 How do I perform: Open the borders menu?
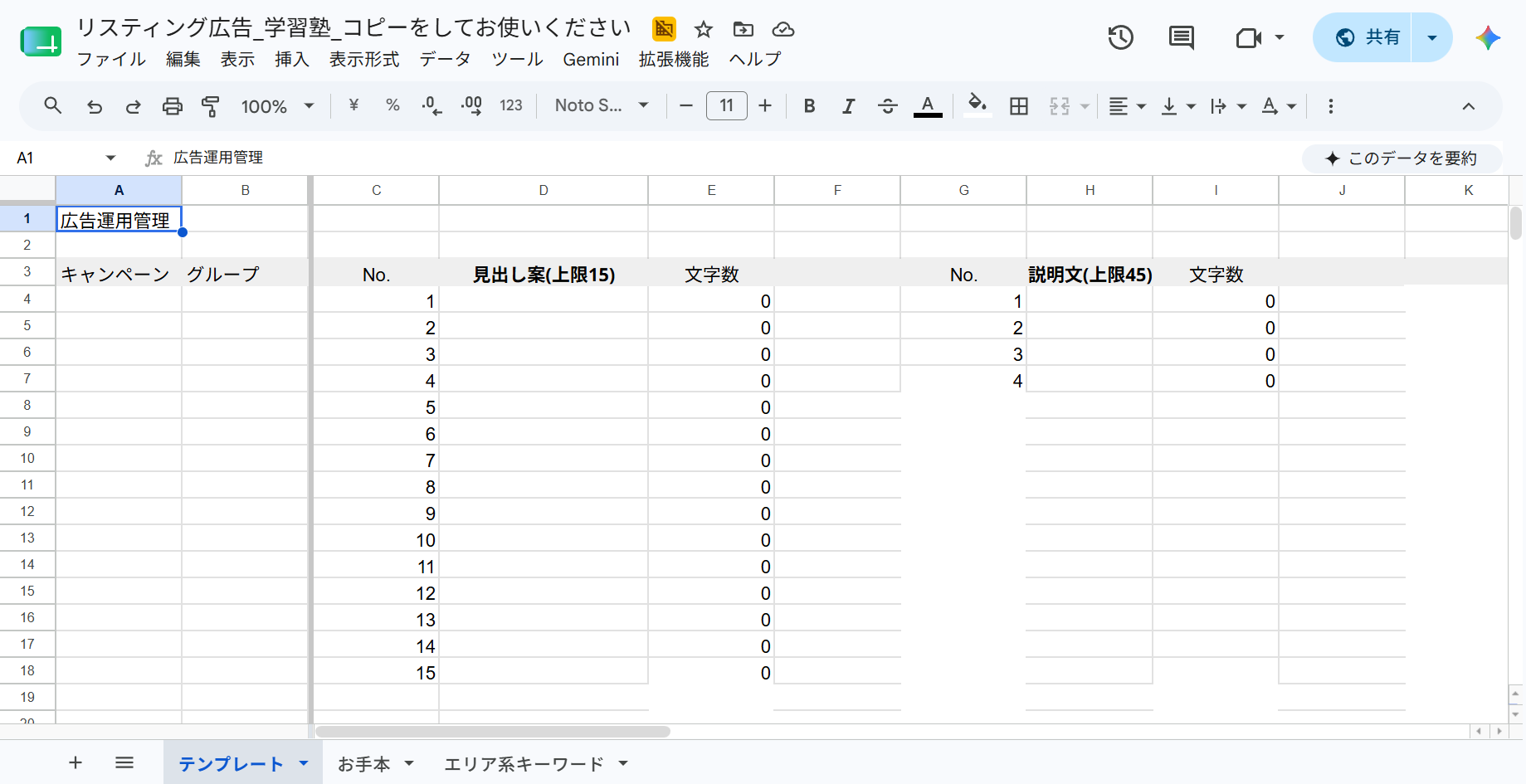(x=1019, y=105)
